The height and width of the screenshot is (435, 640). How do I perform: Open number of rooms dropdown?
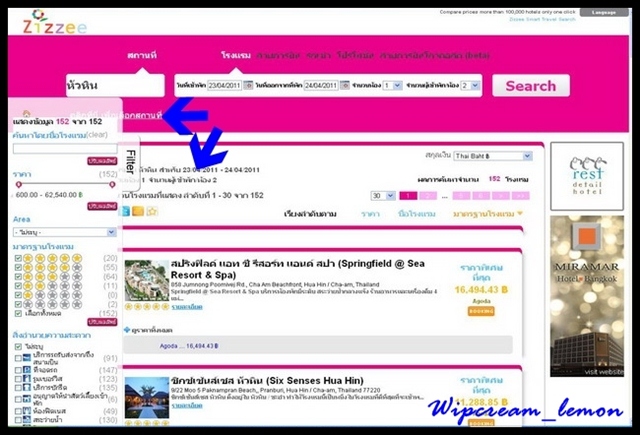392,85
